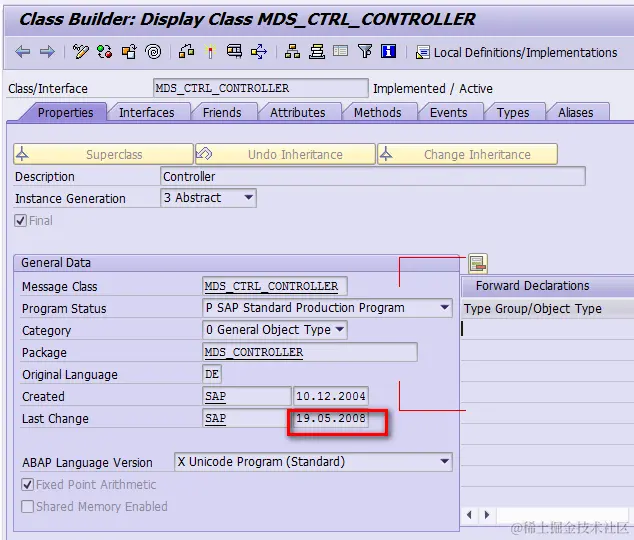This screenshot has width=634, height=540.
Task: Click the Change Inheritance button
Action: [x=467, y=154]
